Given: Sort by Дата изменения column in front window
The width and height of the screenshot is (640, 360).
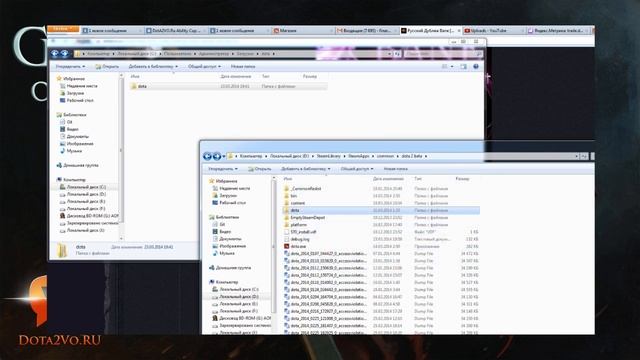Looking at the screenshot, I should (x=388, y=179).
